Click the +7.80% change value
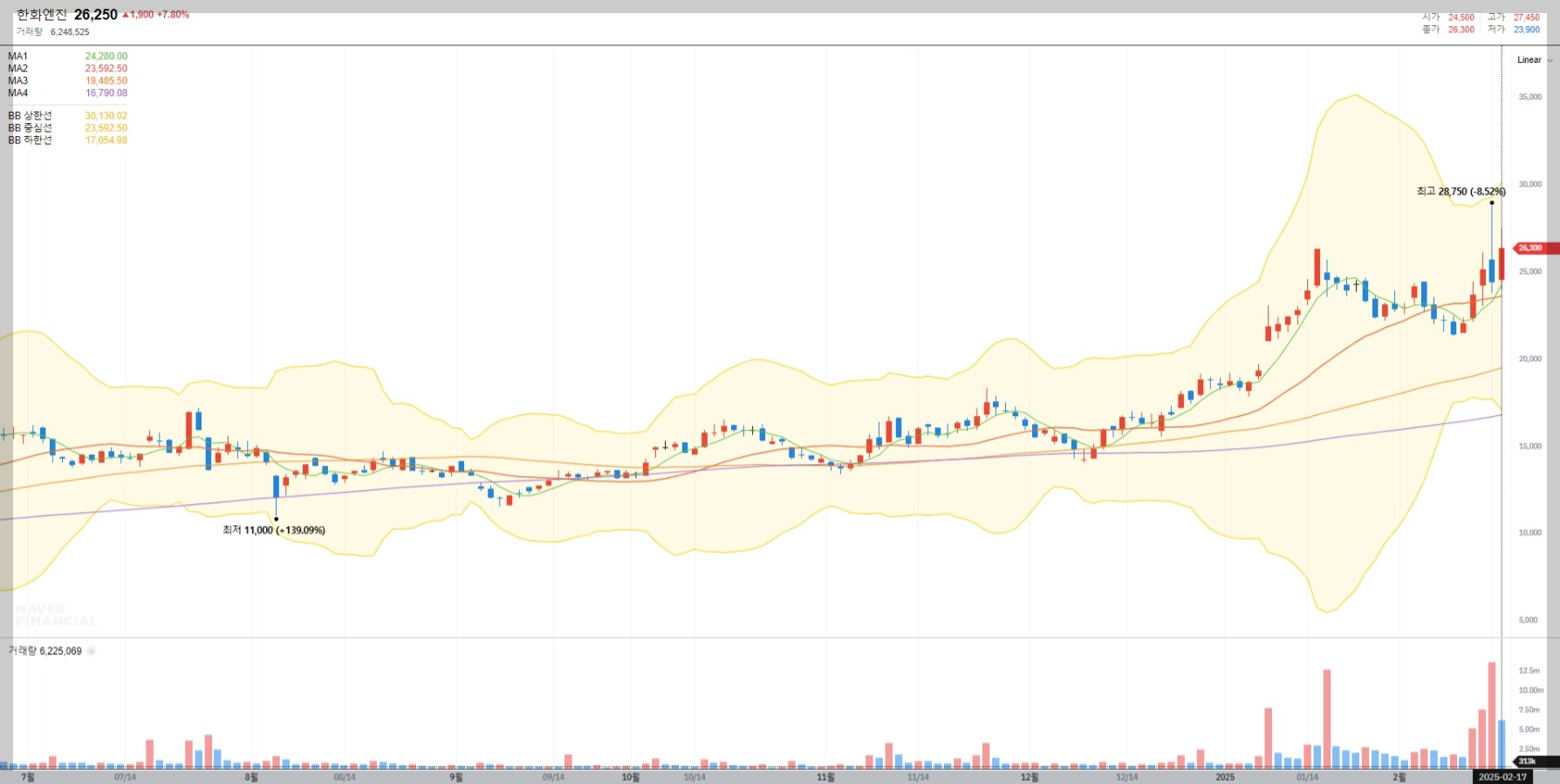 click(x=173, y=15)
